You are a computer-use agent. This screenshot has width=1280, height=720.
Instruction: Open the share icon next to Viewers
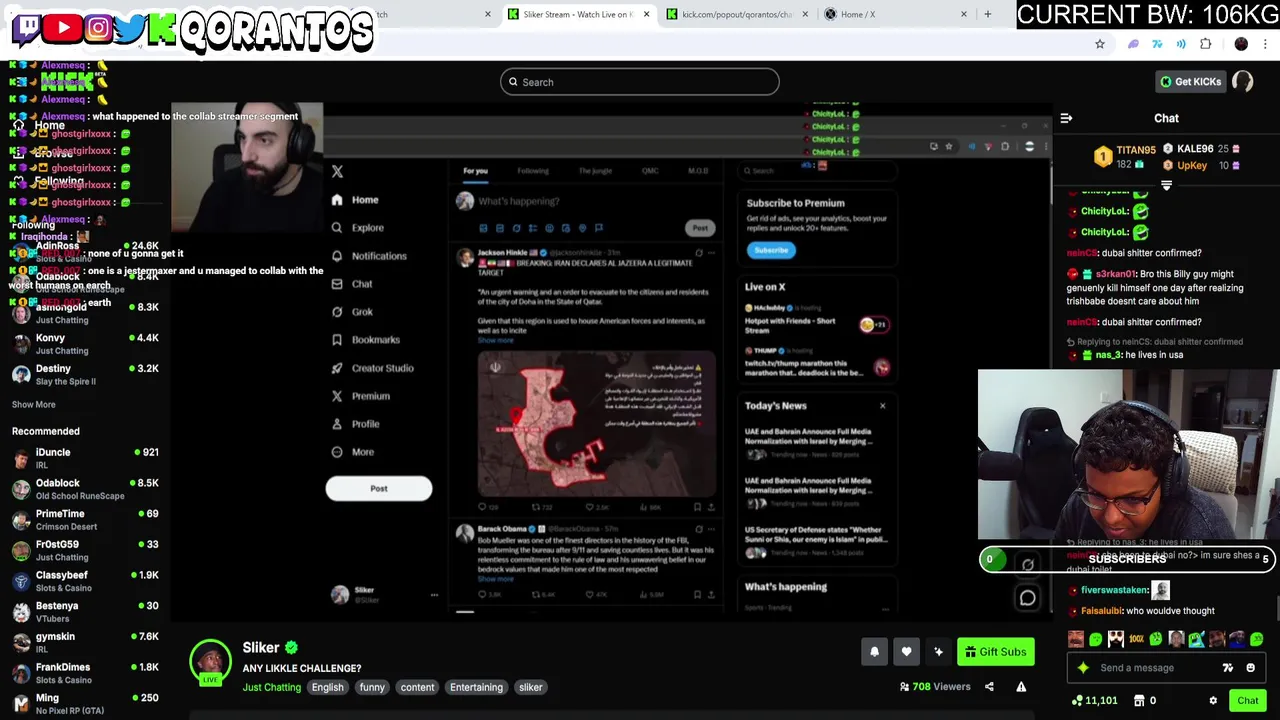[989, 687]
